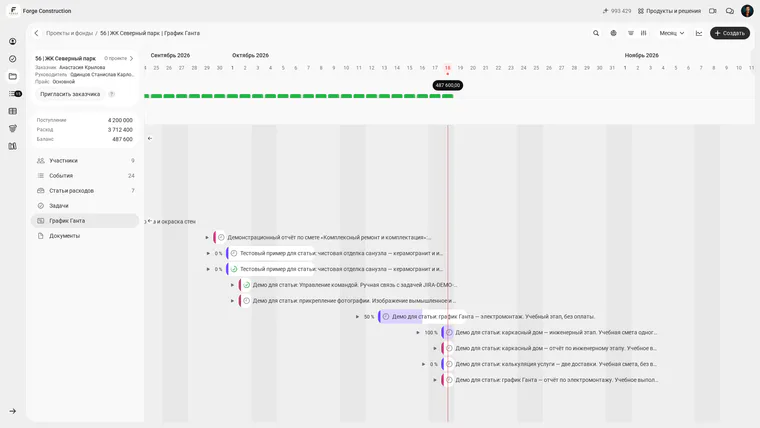
Task: Expand the 100 % 'каркасный дом — инженерный этап' row
Action: (418, 333)
